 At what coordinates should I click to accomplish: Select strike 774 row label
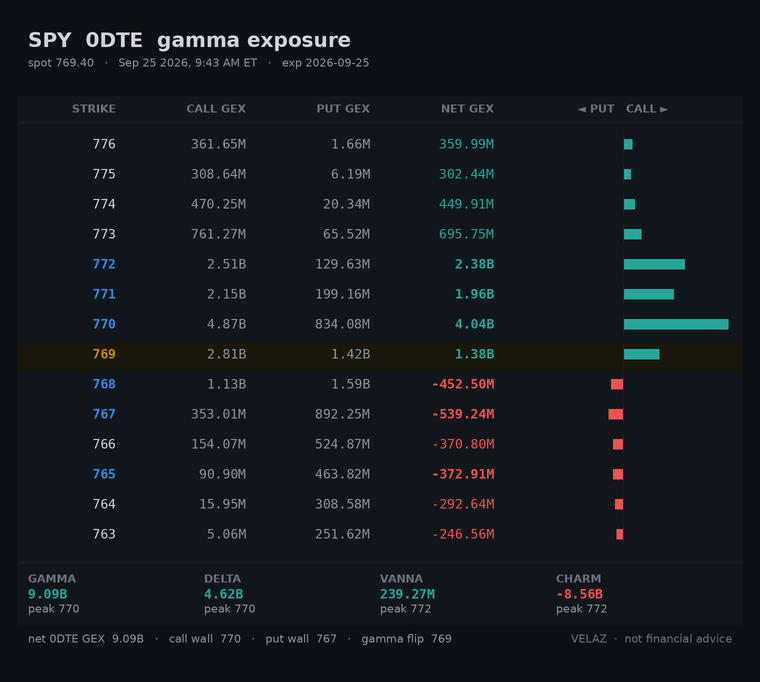pyautogui.click(x=104, y=205)
